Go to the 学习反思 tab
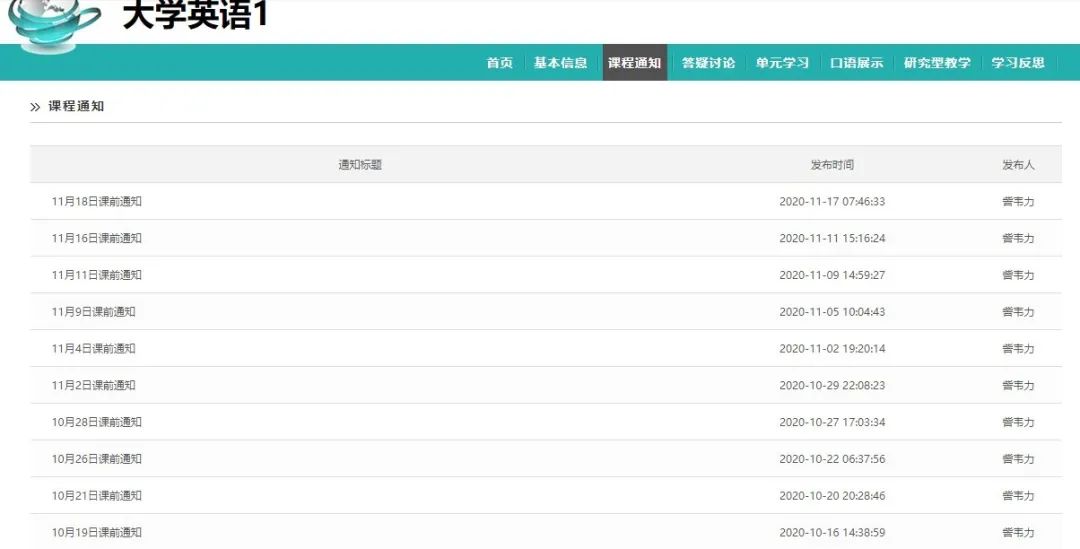Image resolution: width=1080 pixels, height=549 pixels. [1018, 63]
